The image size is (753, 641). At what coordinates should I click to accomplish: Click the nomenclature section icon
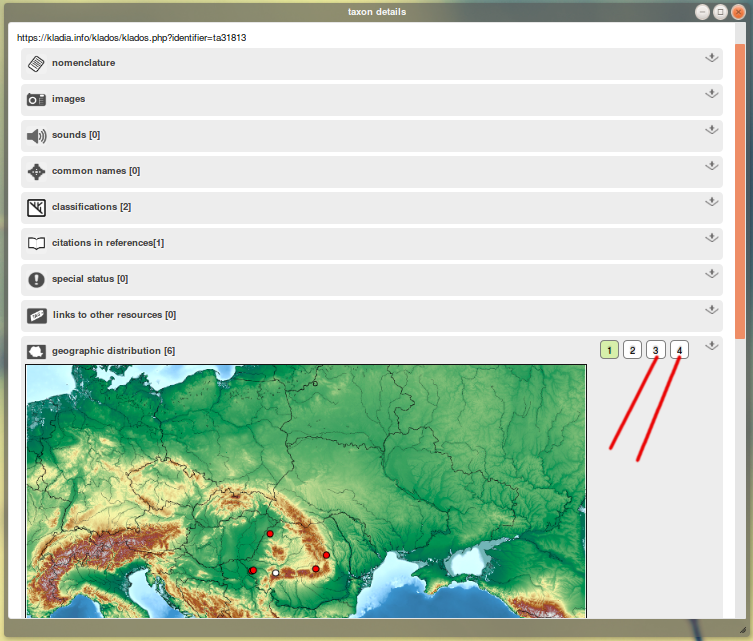36,63
